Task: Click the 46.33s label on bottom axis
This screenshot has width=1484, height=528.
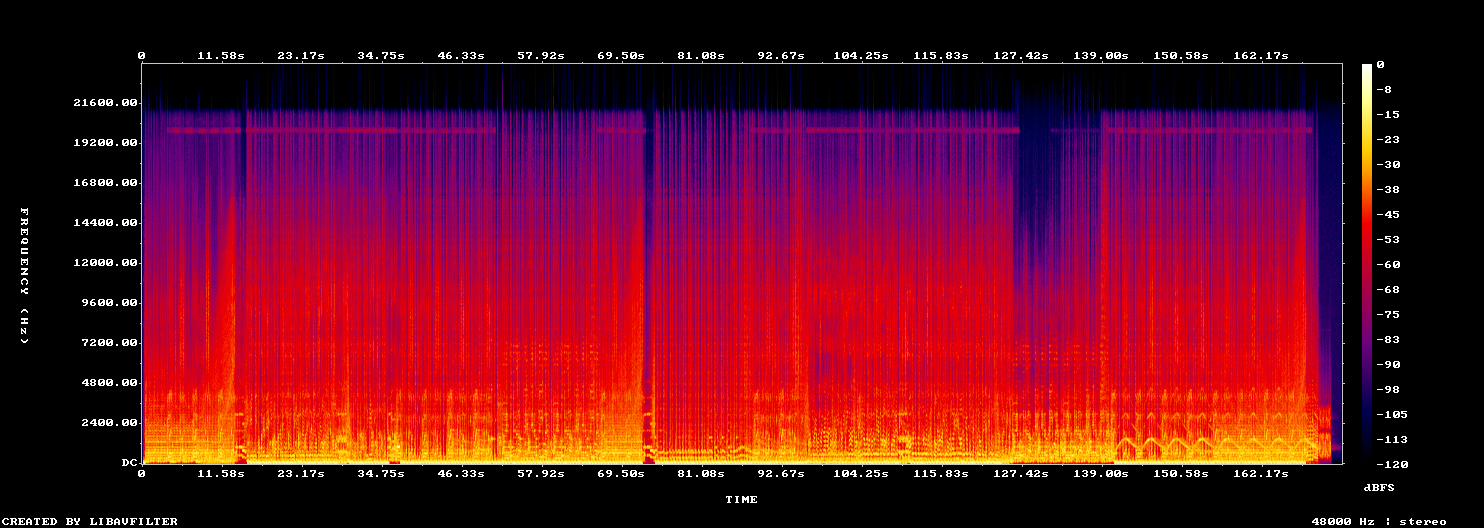Action: [461, 473]
